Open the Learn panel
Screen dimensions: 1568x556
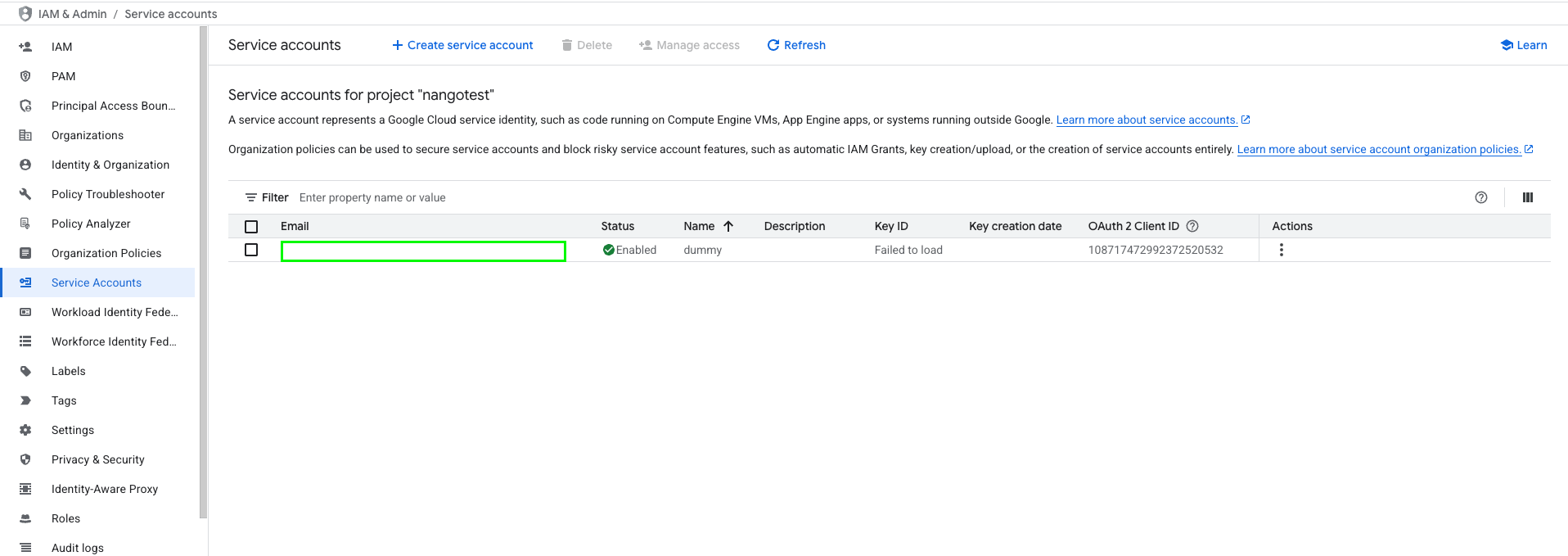click(1523, 45)
